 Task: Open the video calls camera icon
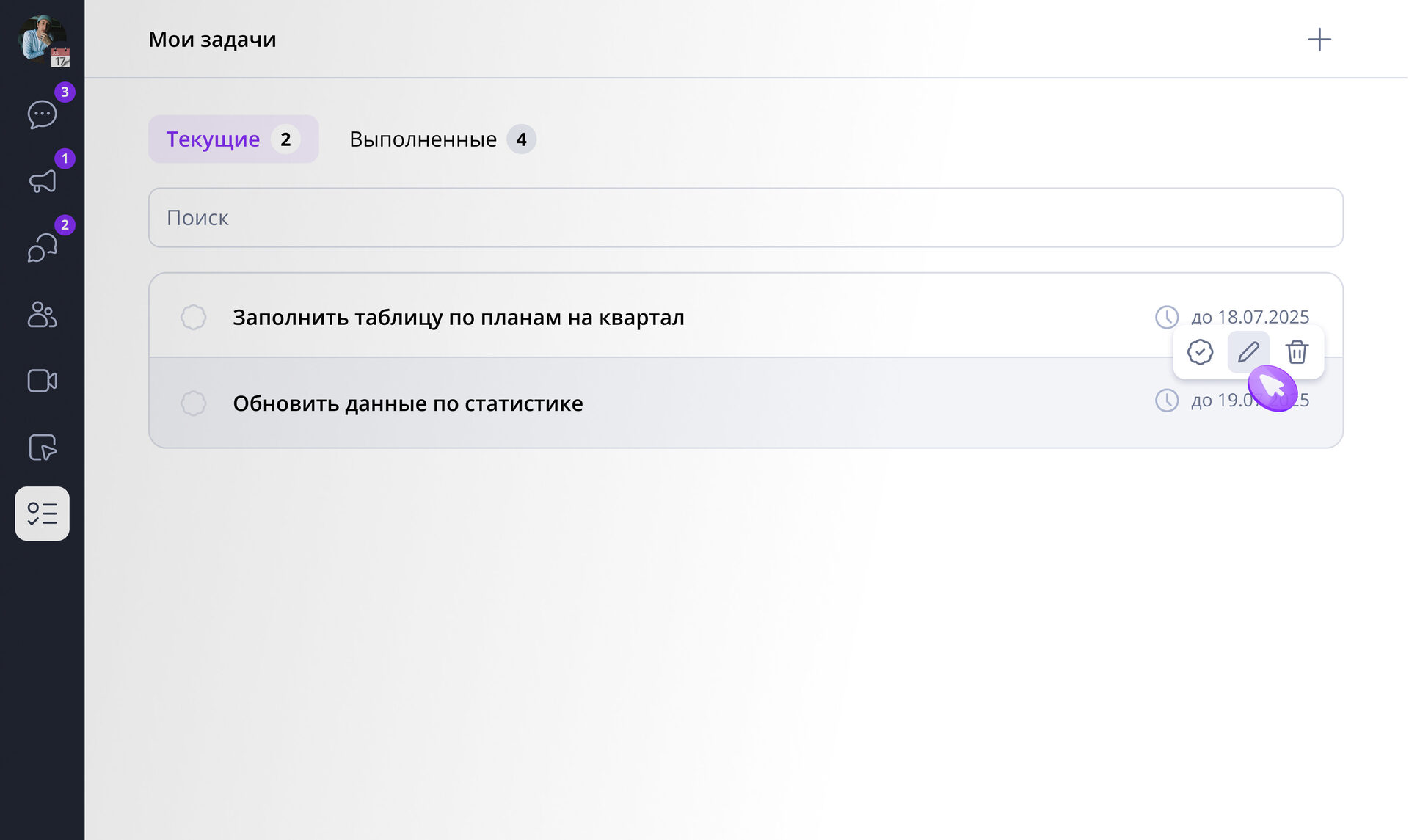click(42, 381)
